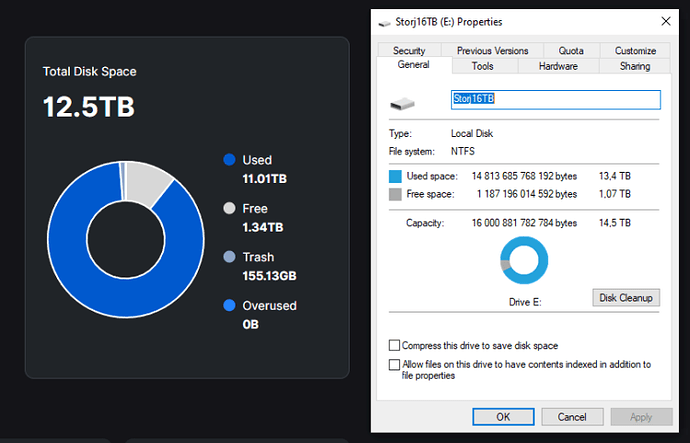Screen dimensions: 690x443
Task: Open the Previous Versions tab
Action: 492,51
